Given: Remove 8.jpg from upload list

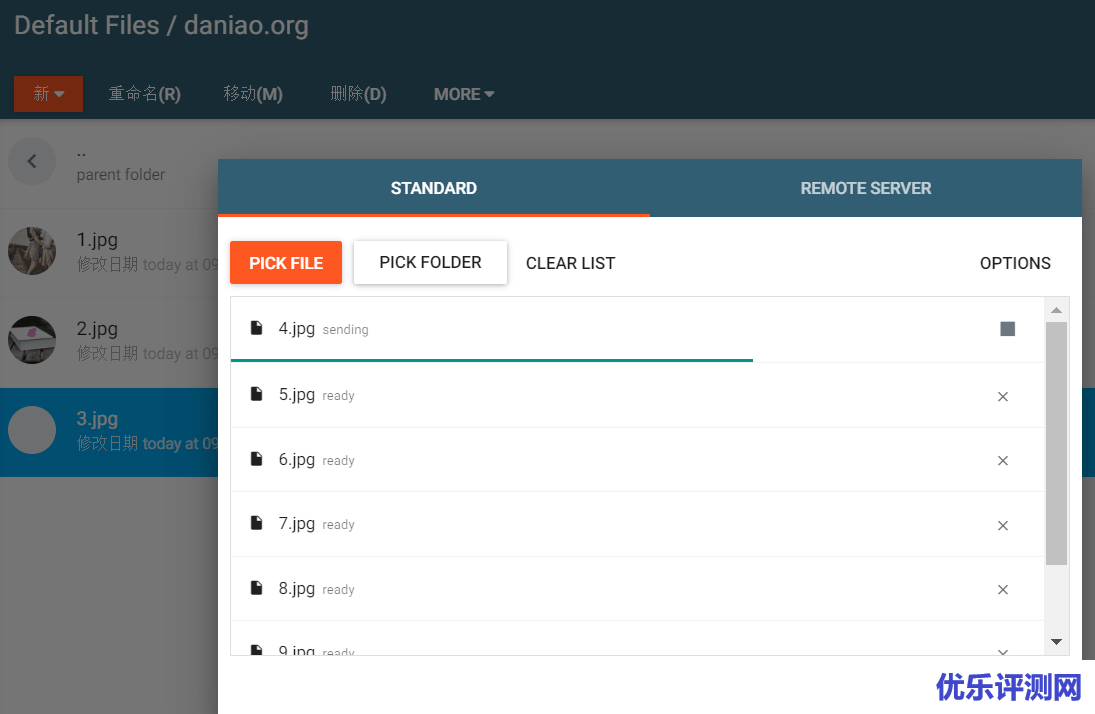Looking at the screenshot, I should click(x=1003, y=590).
